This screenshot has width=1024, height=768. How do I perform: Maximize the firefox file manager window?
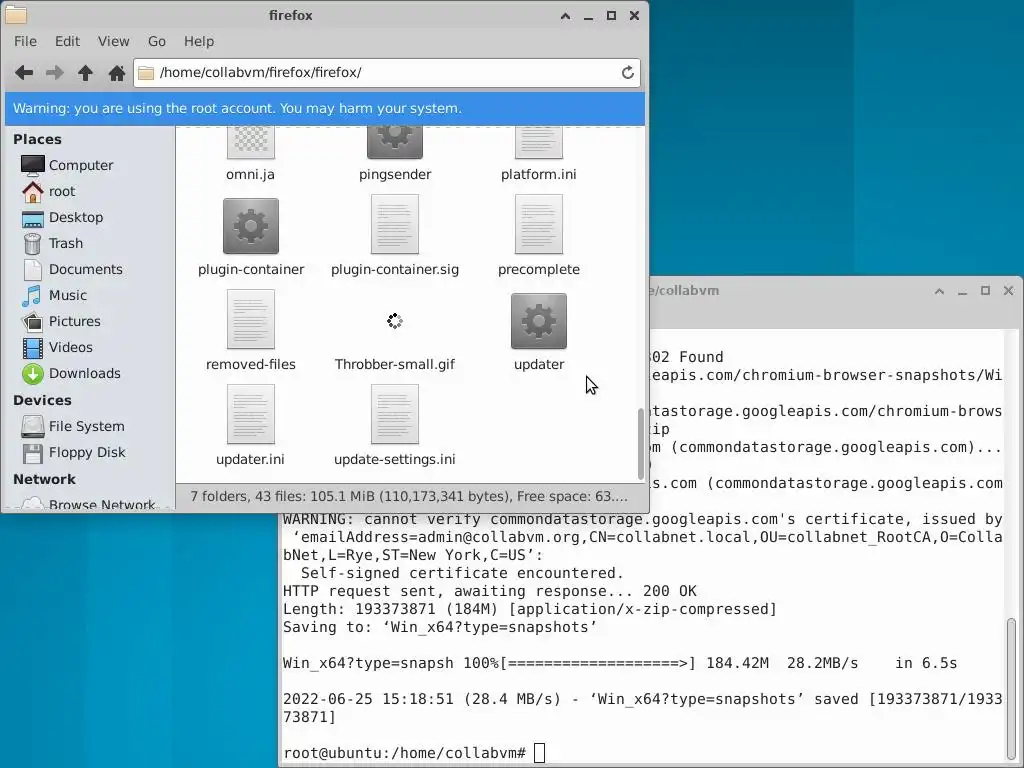(611, 16)
